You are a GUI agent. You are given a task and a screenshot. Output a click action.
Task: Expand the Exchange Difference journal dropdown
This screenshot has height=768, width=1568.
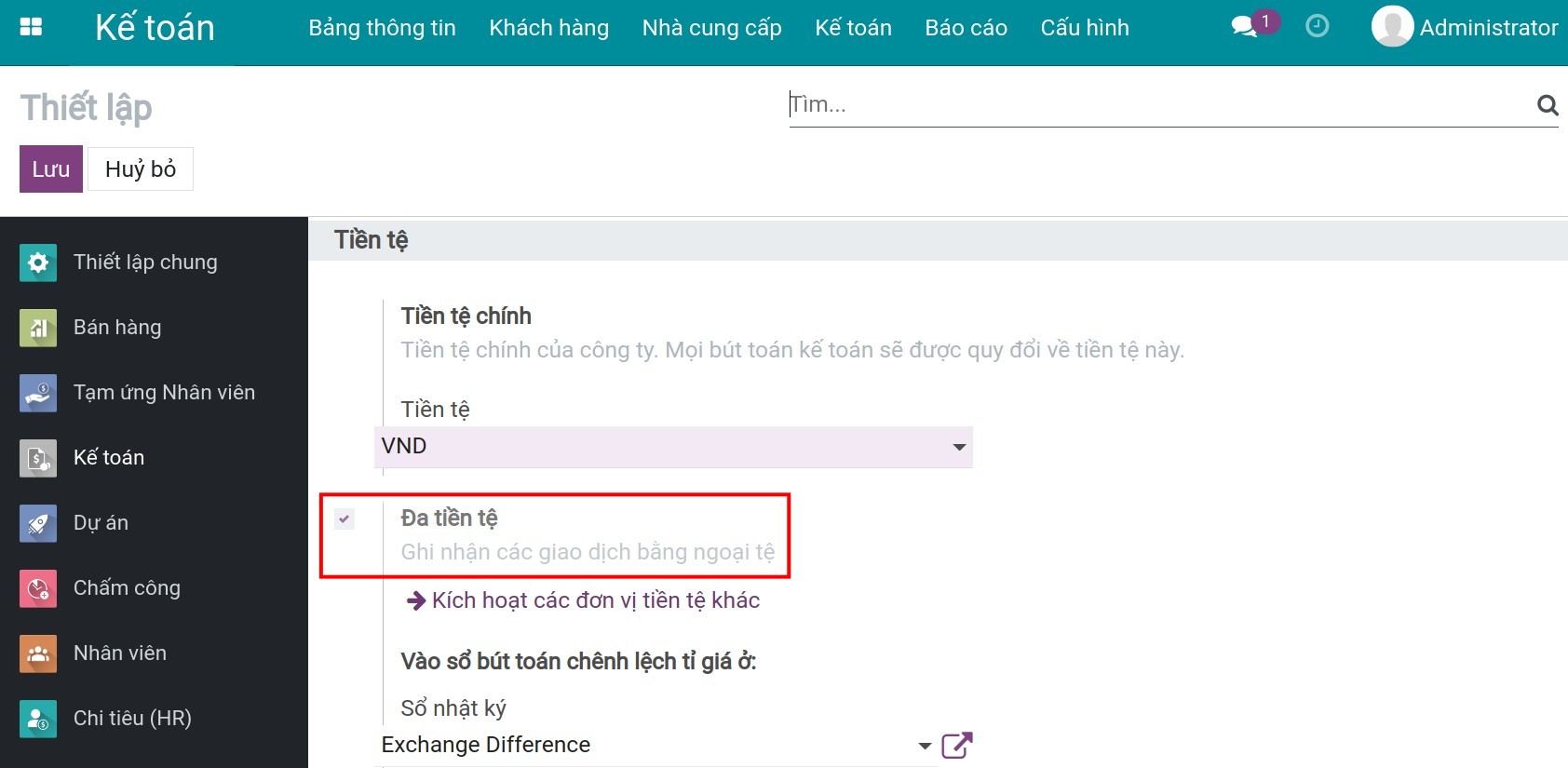tap(925, 746)
